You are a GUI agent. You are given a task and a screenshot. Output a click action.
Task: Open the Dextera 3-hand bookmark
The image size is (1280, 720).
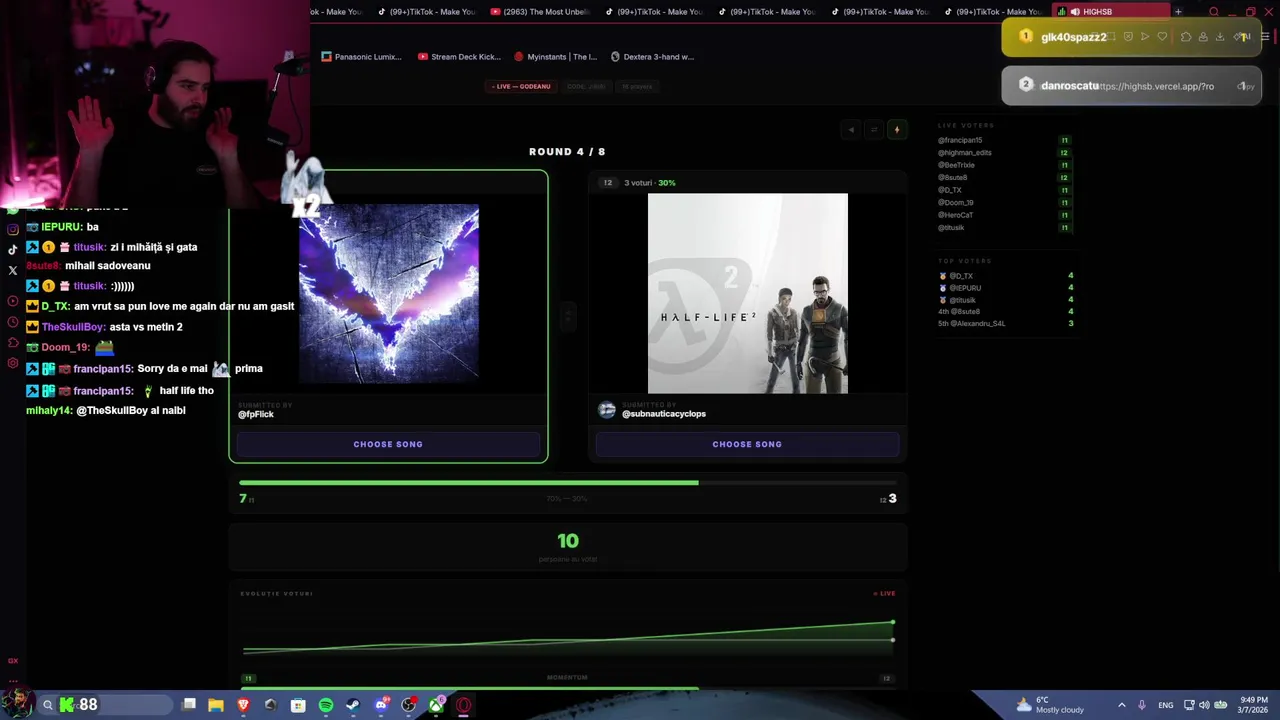652,57
